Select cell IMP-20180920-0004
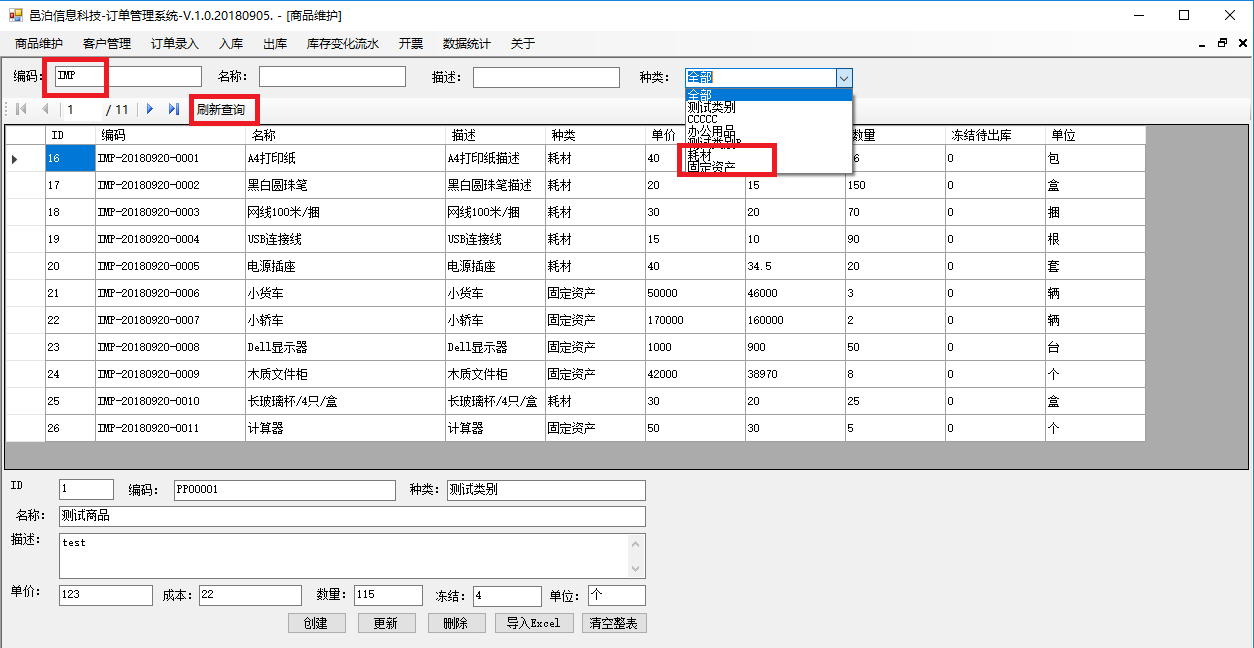 (x=170, y=239)
